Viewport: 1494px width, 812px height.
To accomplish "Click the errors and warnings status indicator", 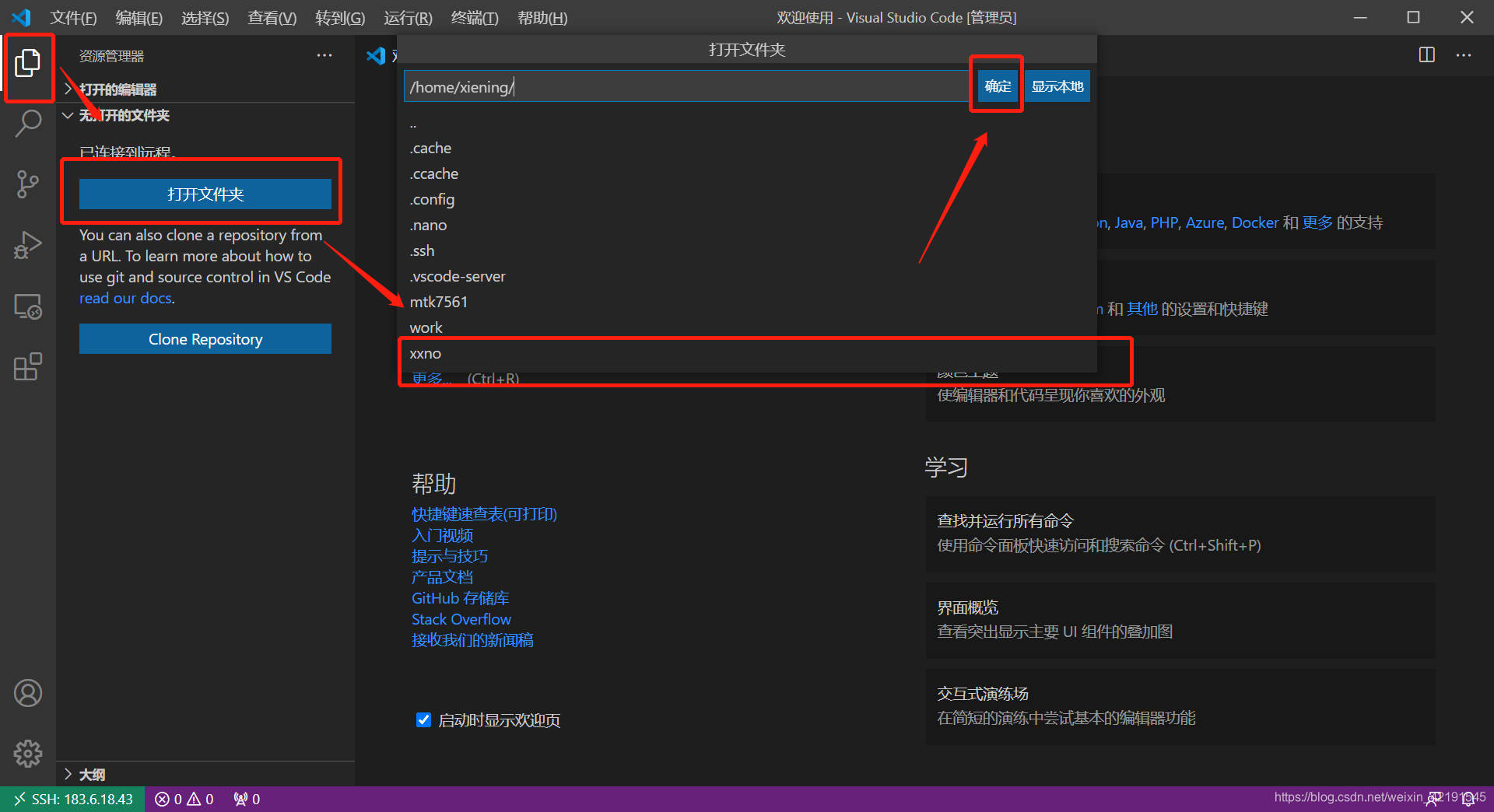I will [x=184, y=799].
